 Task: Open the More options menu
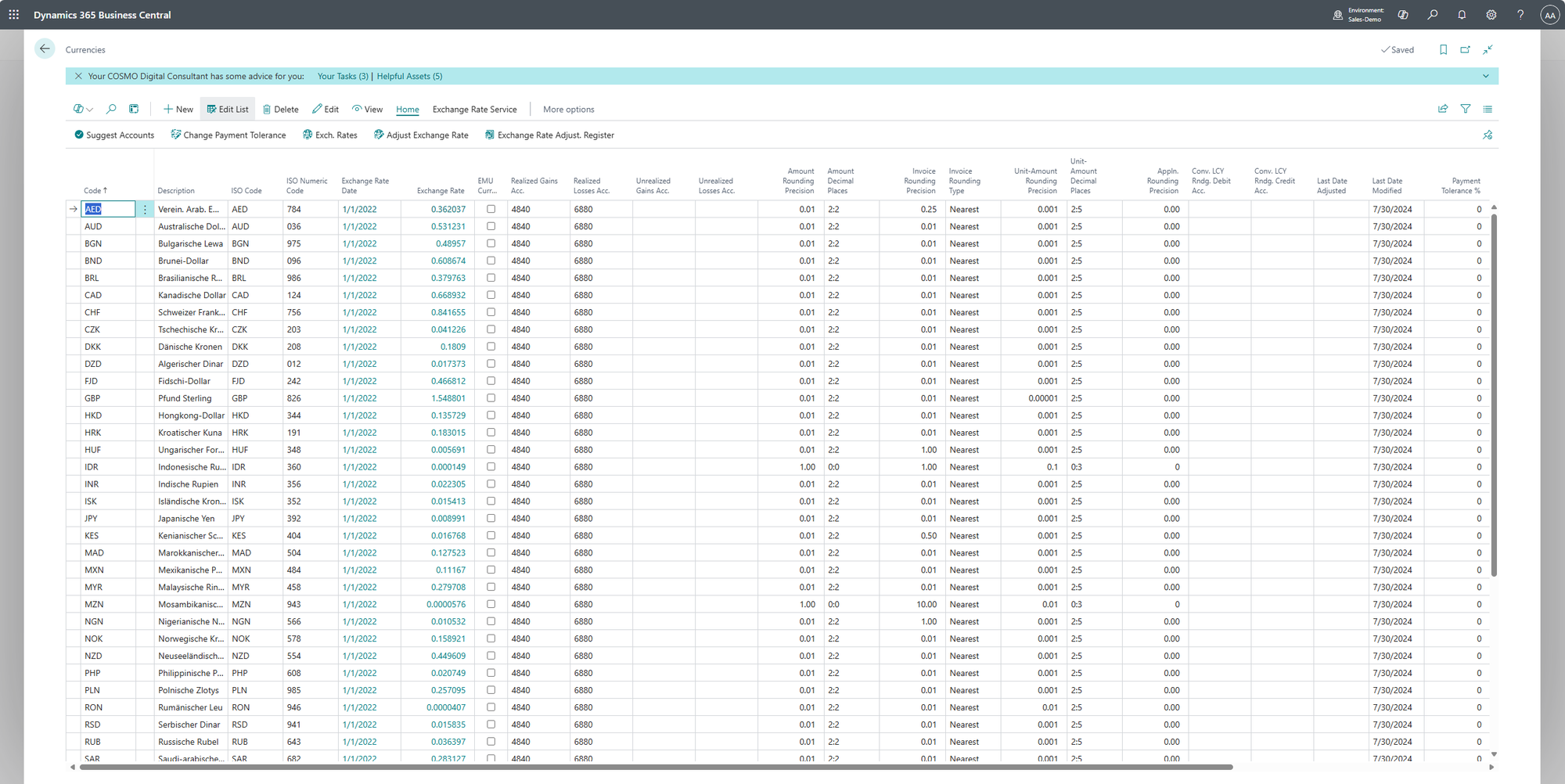coord(568,110)
